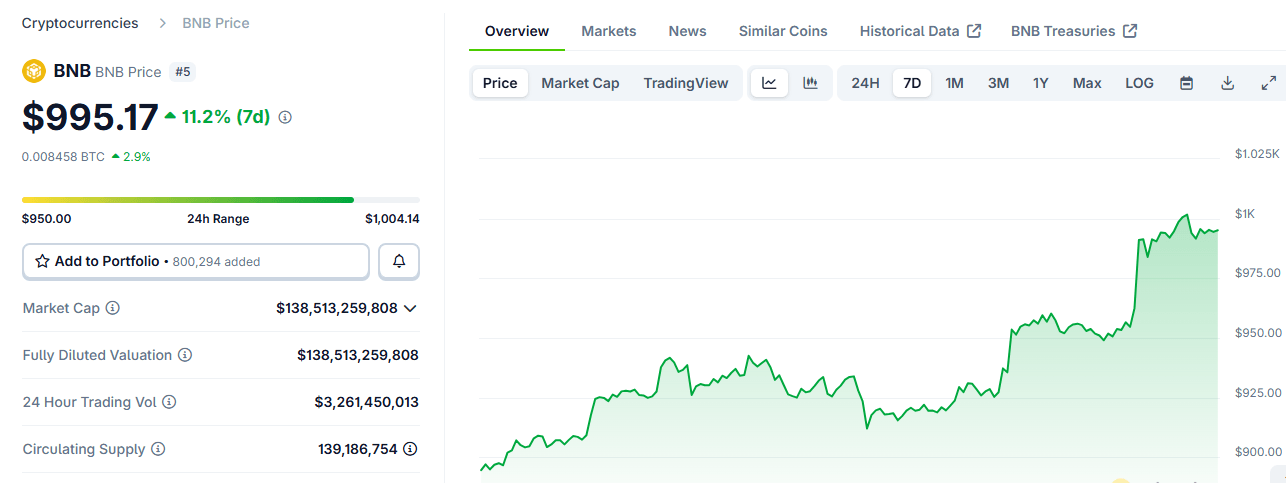Viewport: 1286px width, 483px height.
Task: Click the $925.00 y-axis label
Action: (x=1258, y=392)
